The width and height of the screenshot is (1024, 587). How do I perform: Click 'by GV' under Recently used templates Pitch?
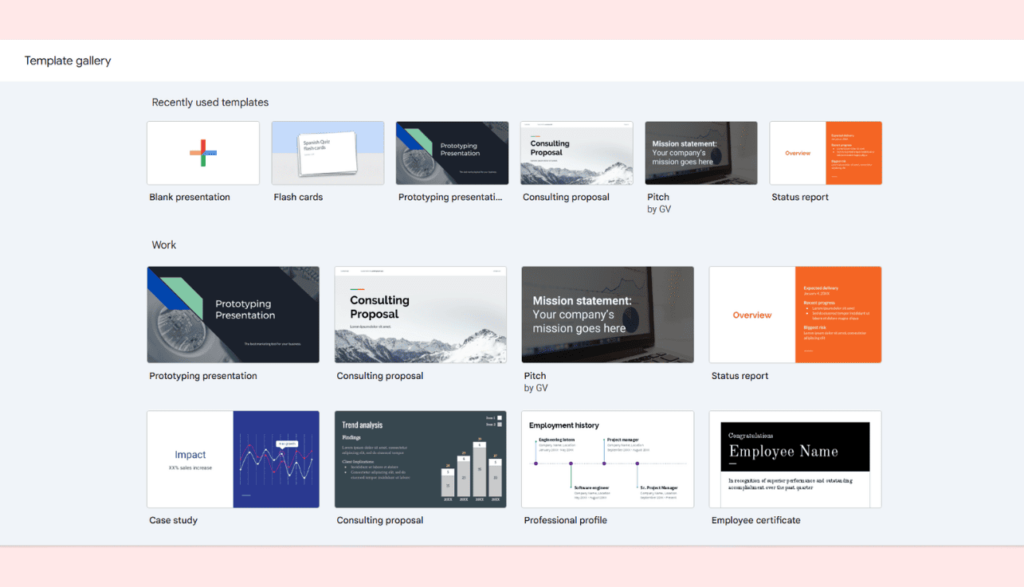coord(659,210)
